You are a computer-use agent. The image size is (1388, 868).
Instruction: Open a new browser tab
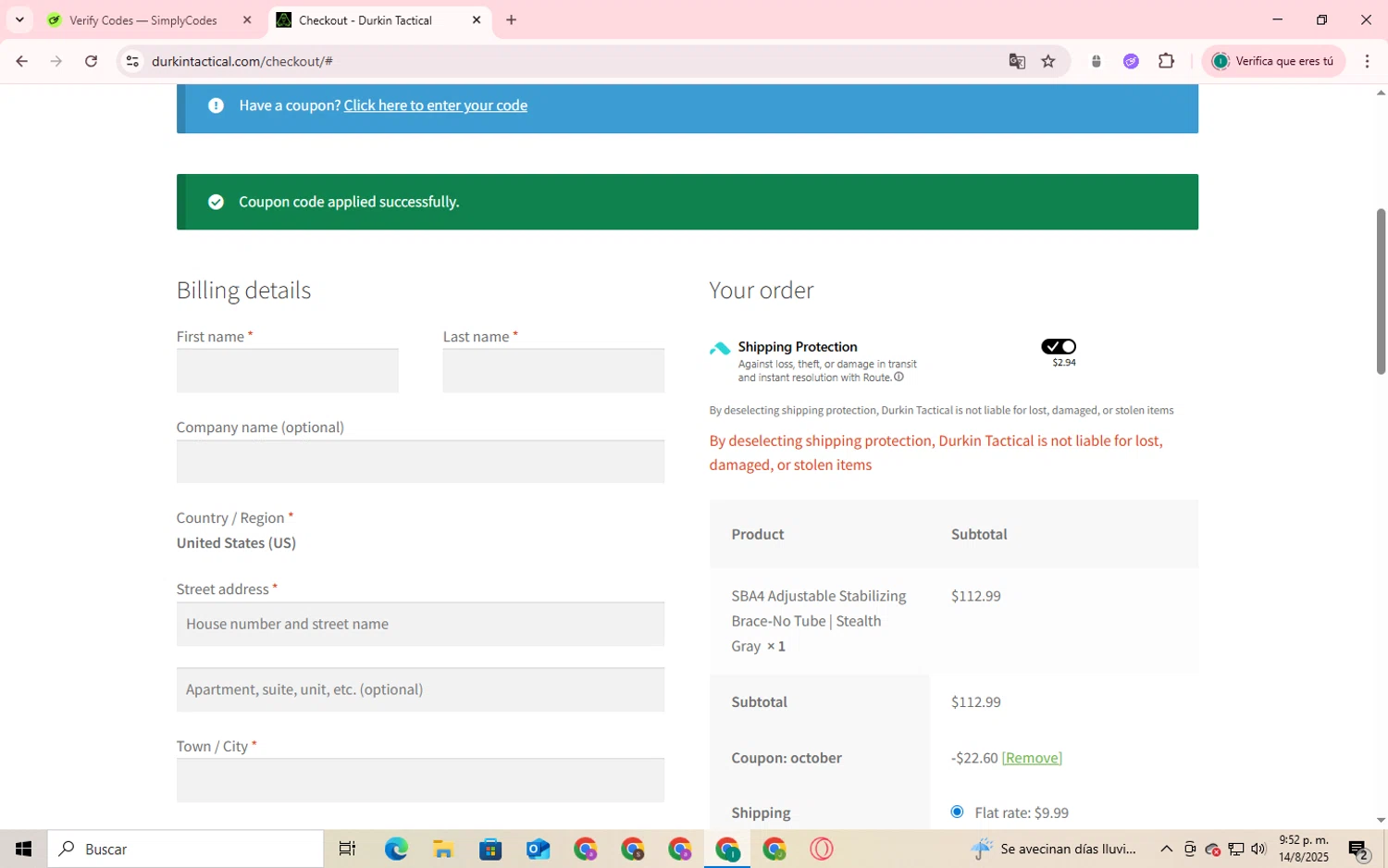pyautogui.click(x=511, y=19)
